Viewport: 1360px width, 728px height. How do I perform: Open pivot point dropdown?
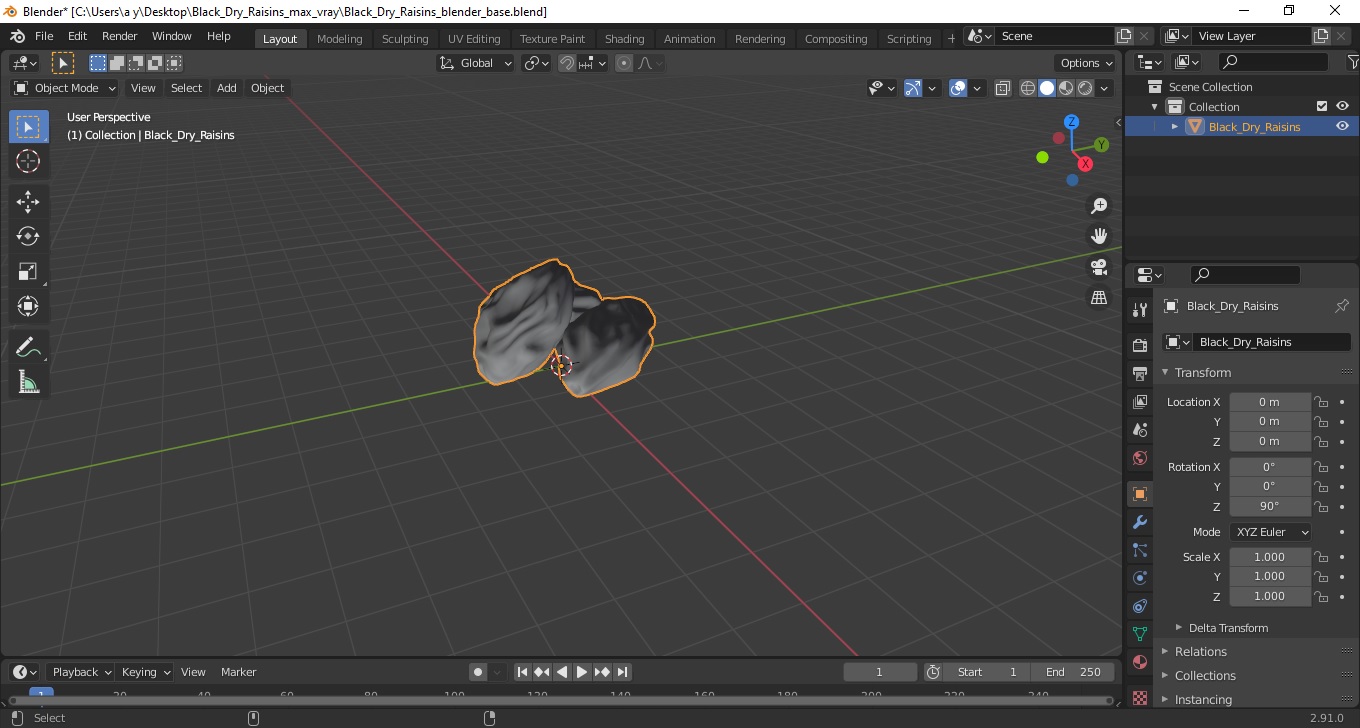coord(537,63)
